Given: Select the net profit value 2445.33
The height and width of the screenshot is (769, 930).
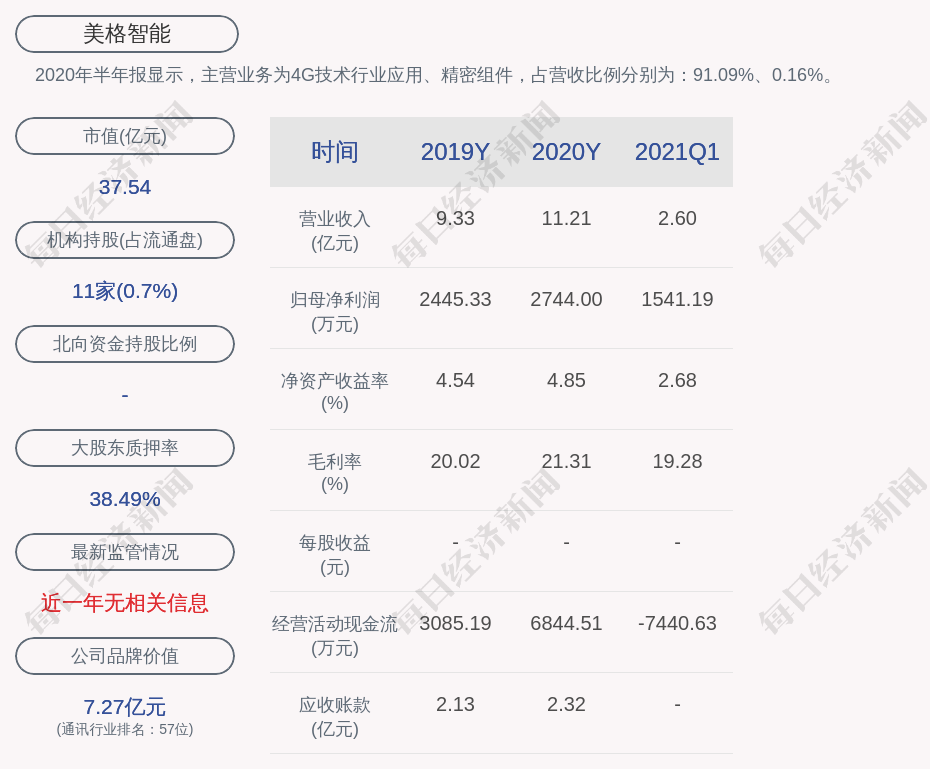Looking at the screenshot, I should 456,299.
